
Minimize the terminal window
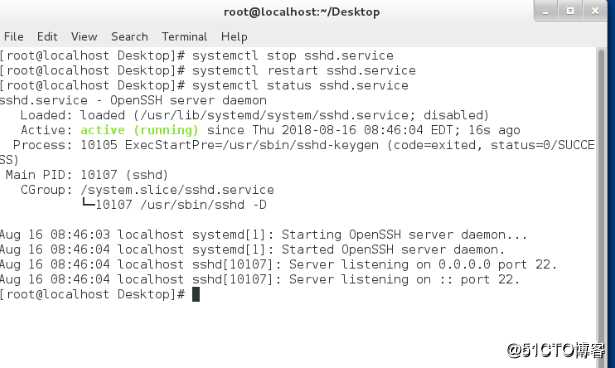[x=546, y=11]
